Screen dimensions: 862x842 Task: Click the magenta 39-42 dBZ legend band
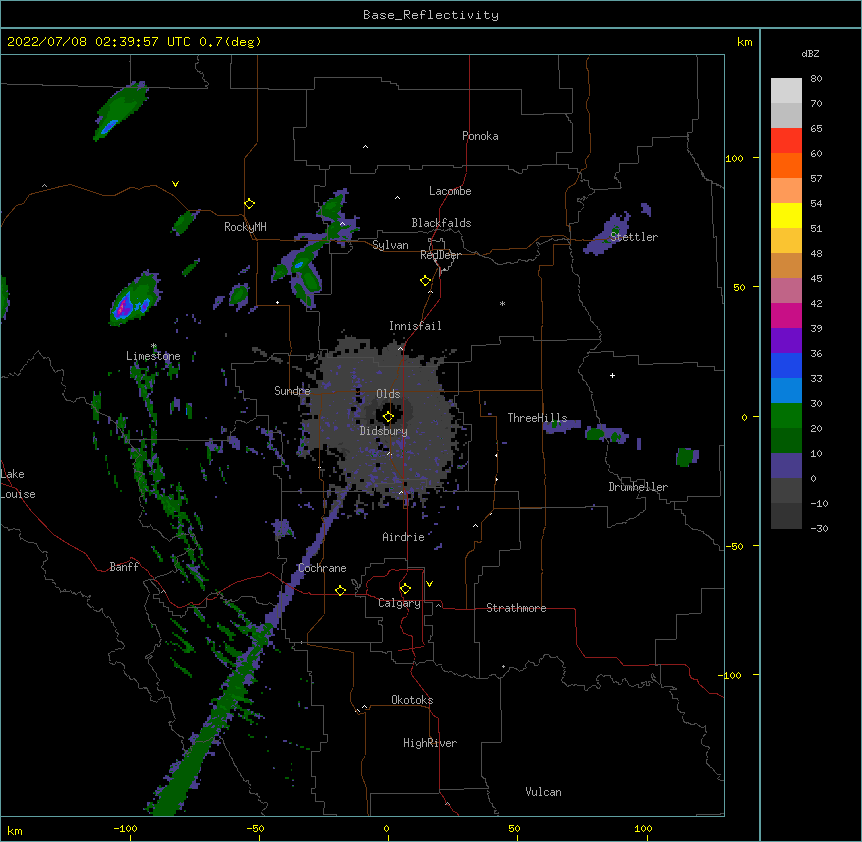click(786, 315)
